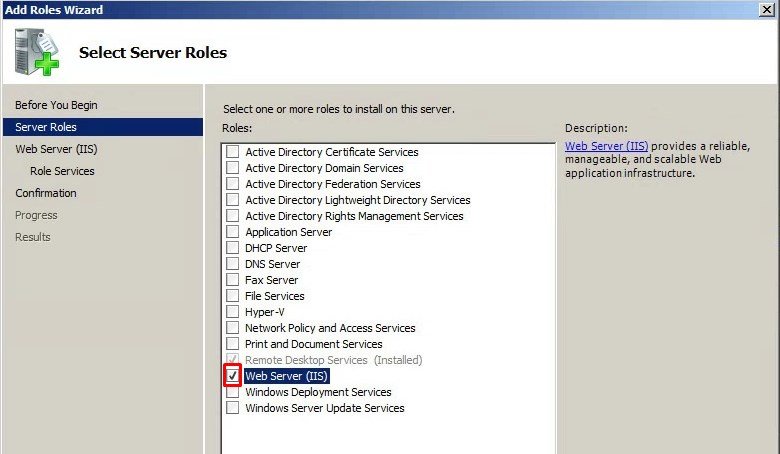Viewport: 780px width, 454px height.
Task: Close the Add Roles Wizard window
Action: [x=768, y=9]
